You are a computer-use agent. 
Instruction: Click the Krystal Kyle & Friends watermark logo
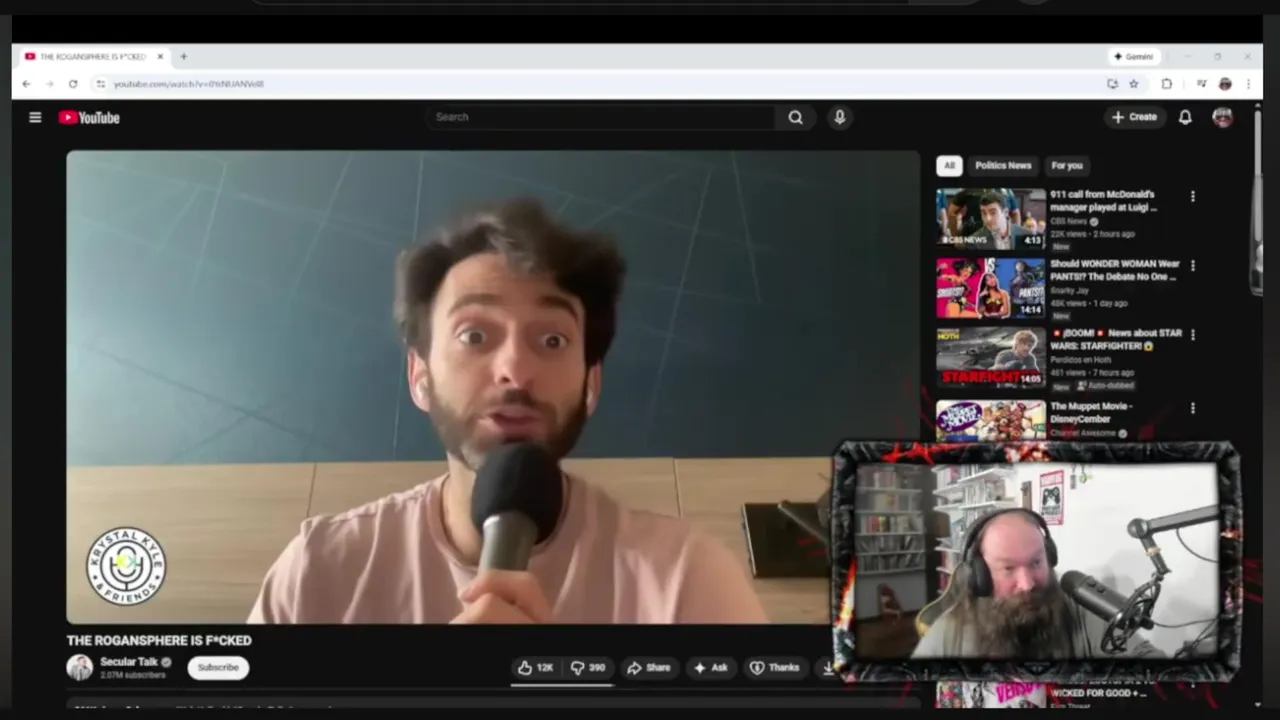[126, 566]
